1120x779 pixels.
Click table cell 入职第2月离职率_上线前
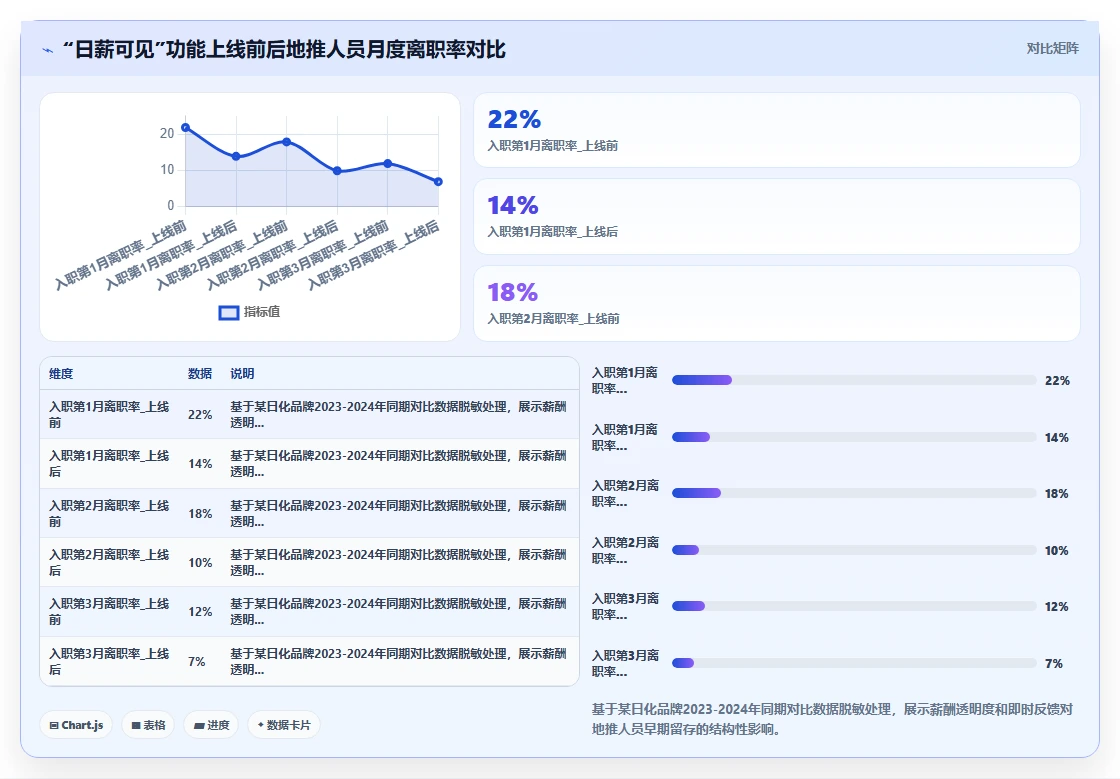click(x=109, y=513)
